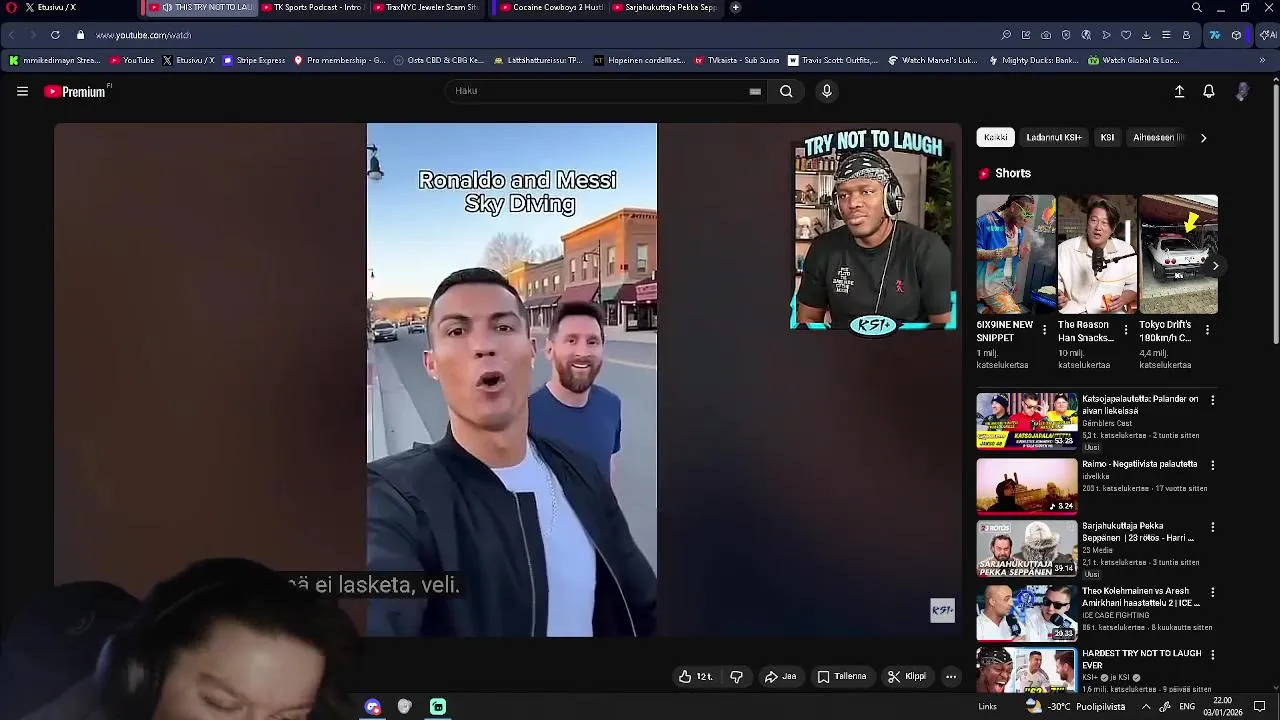Switch to TraxNYC Jeweler Scam tab
The width and height of the screenshot is (1280, 720).
425,7
